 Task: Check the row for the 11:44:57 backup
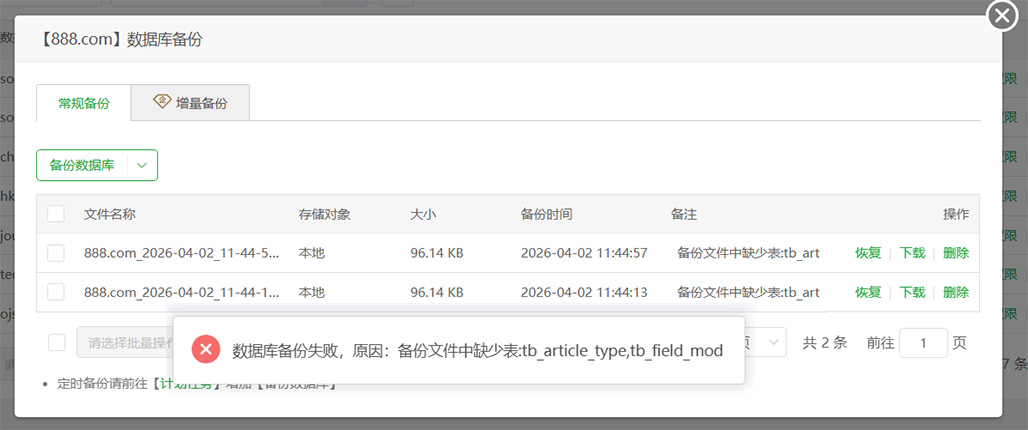[56, 253]
